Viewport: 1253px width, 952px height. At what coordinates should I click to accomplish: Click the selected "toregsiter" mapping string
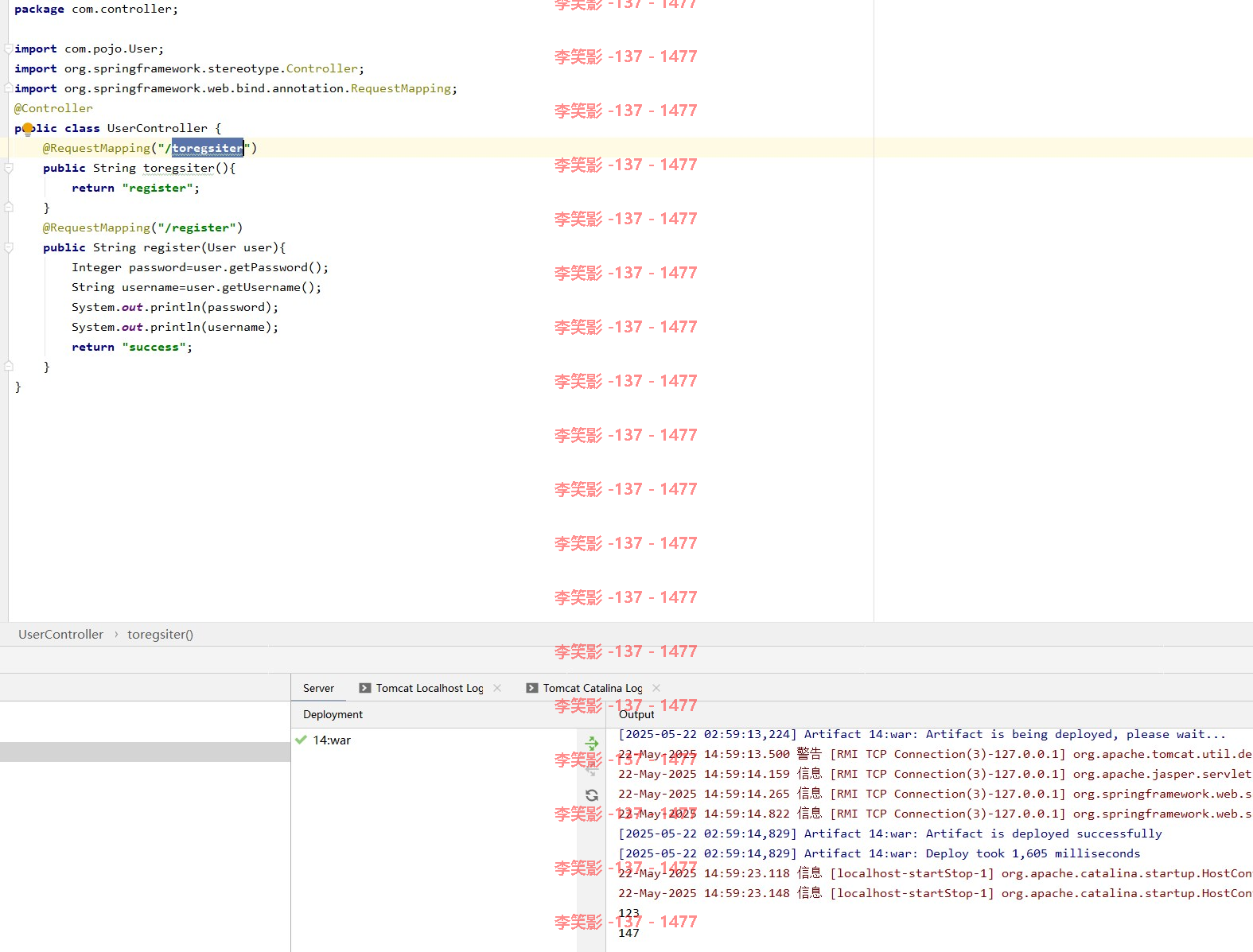pos(208,148)
